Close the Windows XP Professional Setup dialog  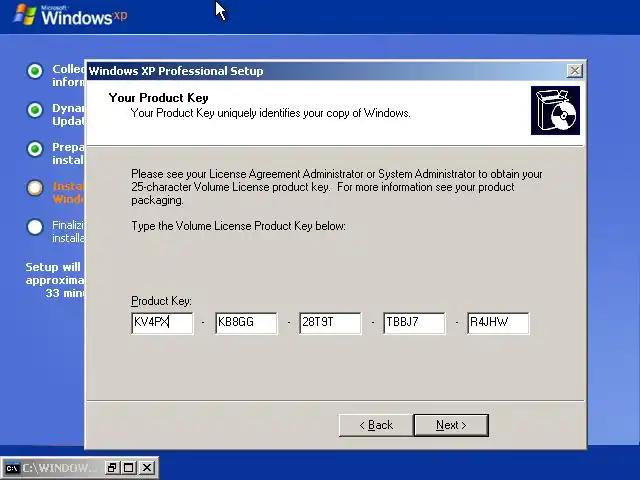tap(575, 71)
